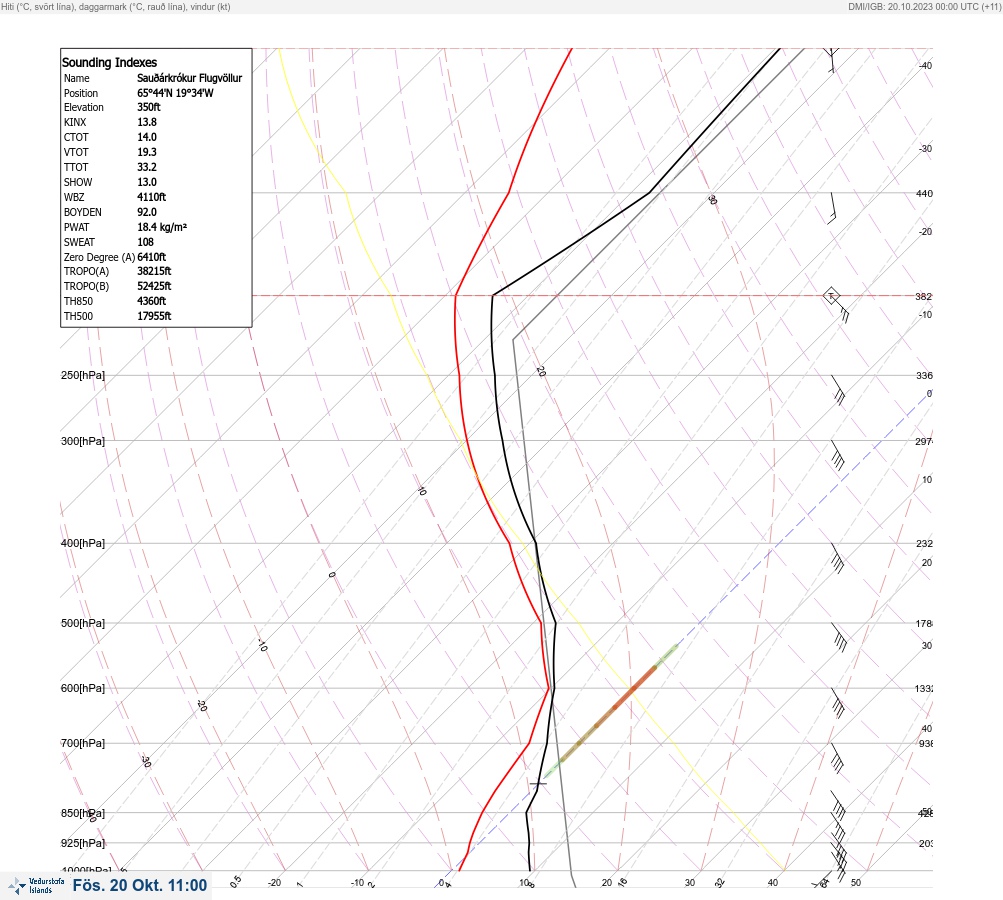Click the wind barb at 400 hPa
This screenshot has height=900, width=1003.
click(x=837, y=558)
